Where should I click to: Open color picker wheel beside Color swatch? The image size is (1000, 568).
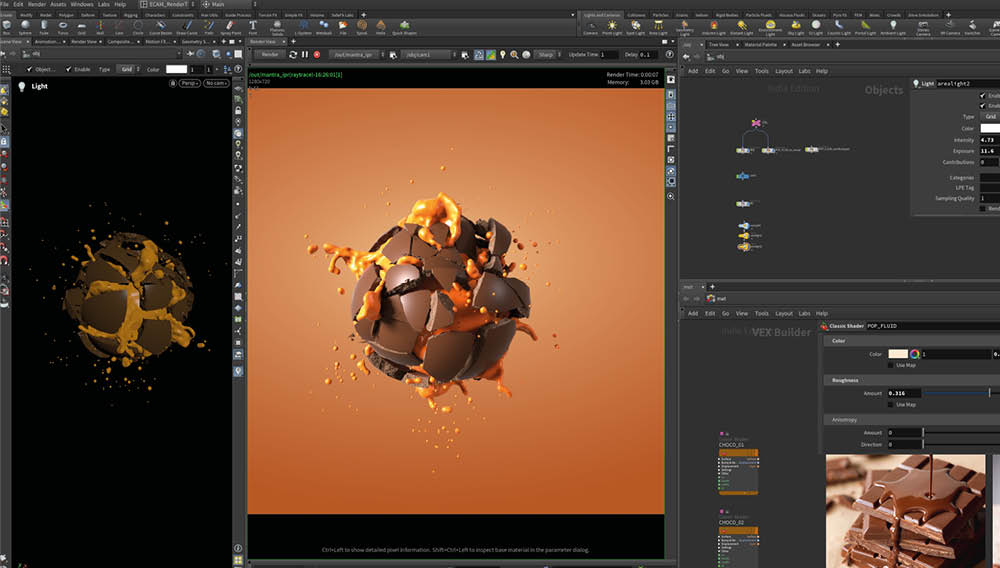pyautogui.click(x=914, y=354)
